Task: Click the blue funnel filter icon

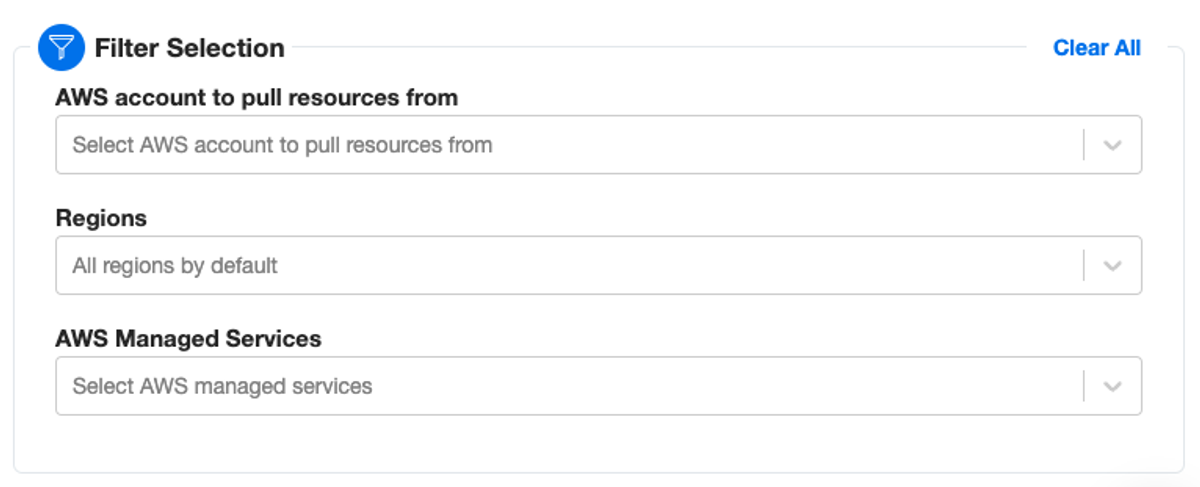Action: tap(61, 48)
